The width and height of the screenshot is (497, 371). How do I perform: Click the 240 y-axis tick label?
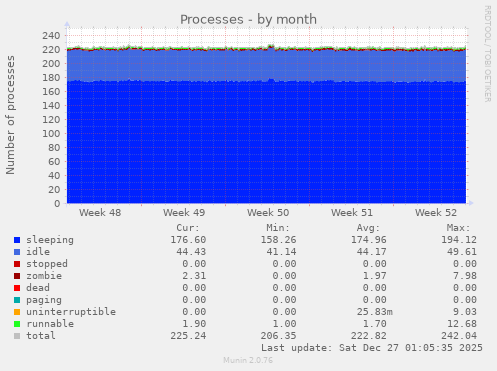pyautogui.click(x=51, y=35)
